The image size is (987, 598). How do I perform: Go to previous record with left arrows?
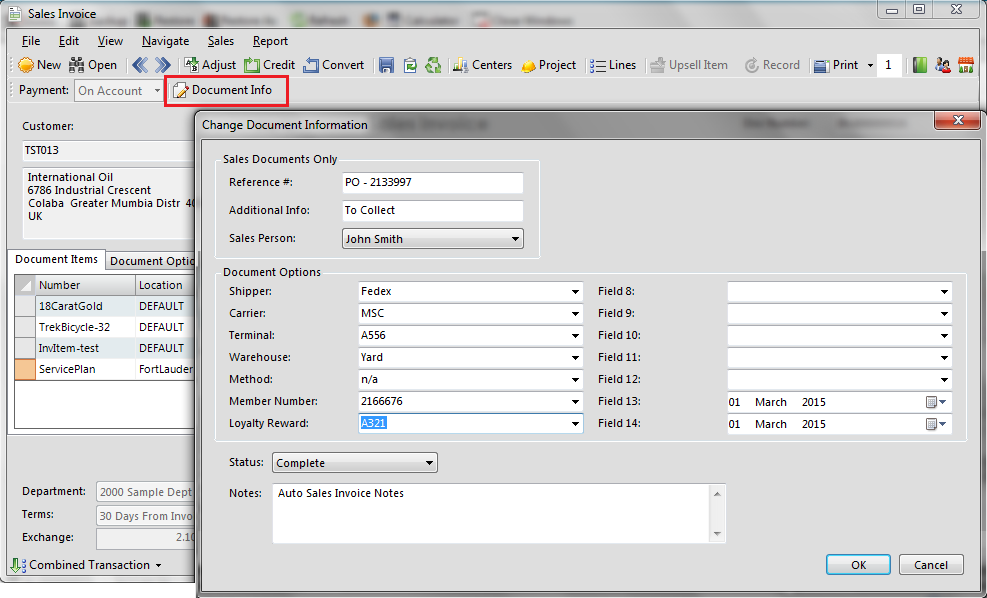(x=140, y=65)
